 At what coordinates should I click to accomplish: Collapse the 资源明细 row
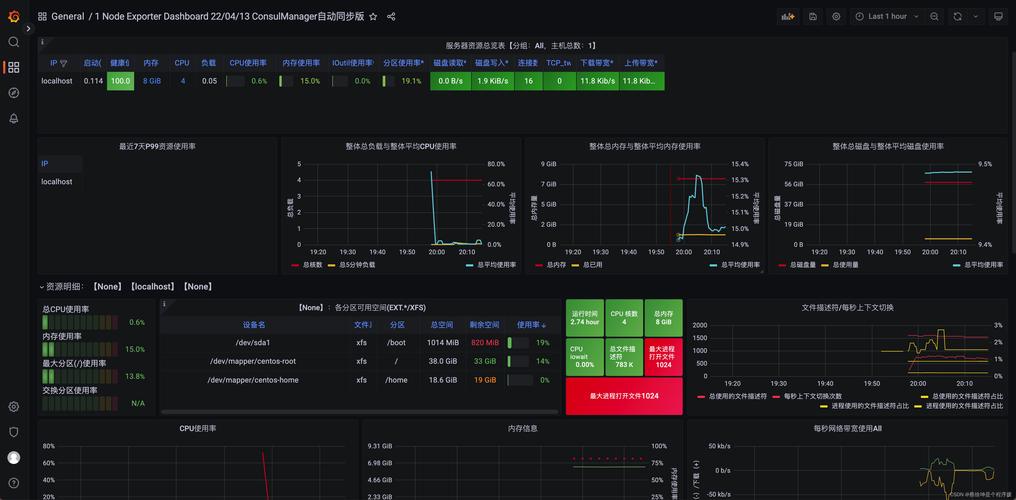42,287
